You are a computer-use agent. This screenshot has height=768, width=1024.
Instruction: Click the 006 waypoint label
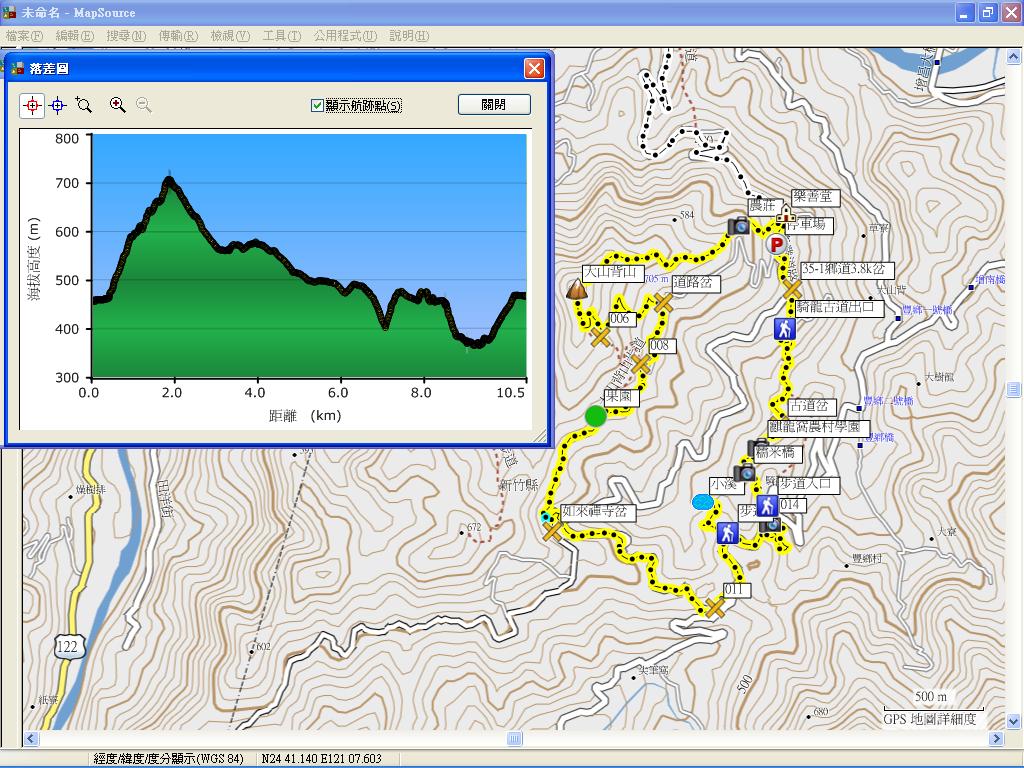click(622, 319)
